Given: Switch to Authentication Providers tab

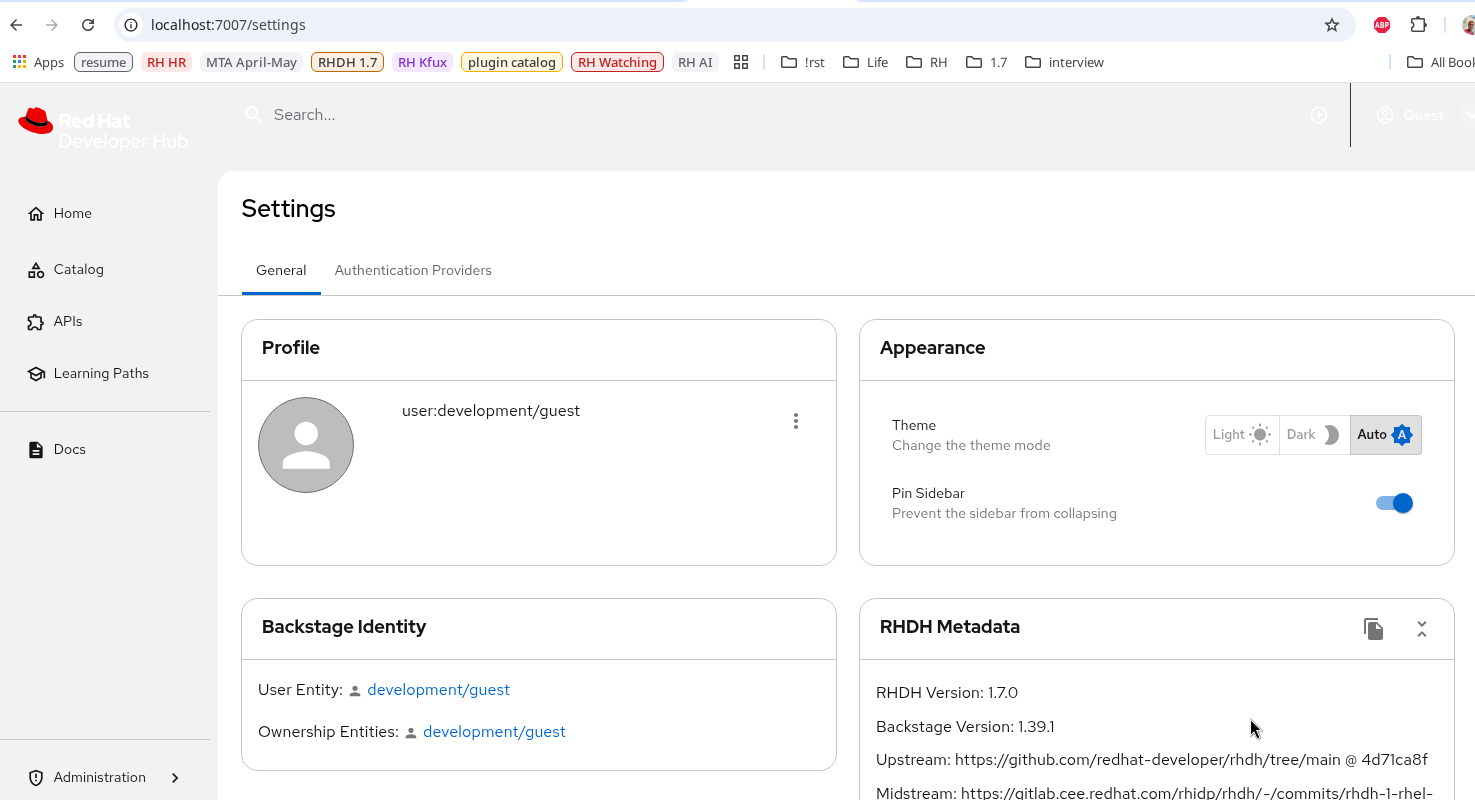Looking at the screenshot, I should coord(413,270).
